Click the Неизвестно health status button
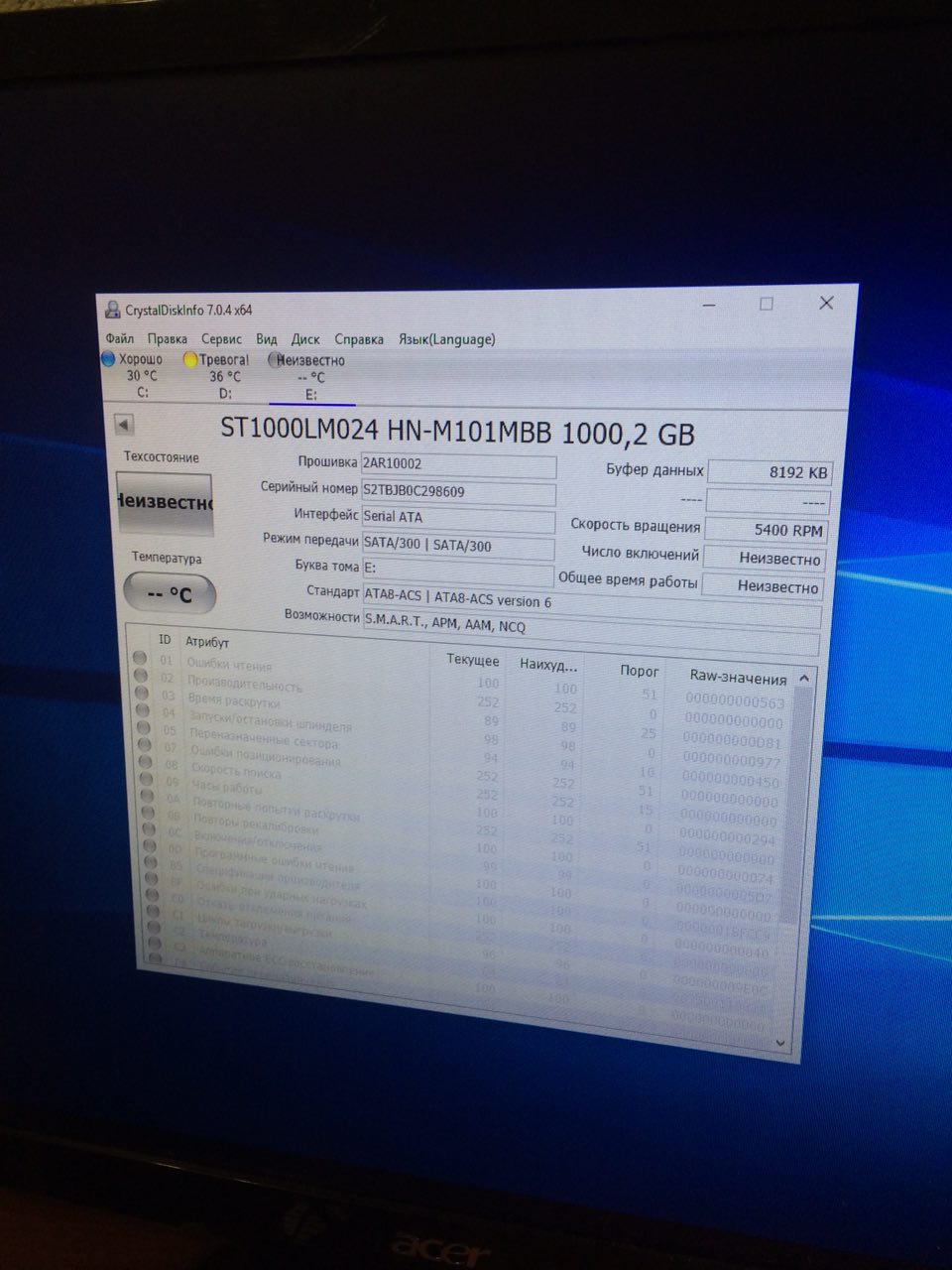This screenshot has width=952, height=1270. (165, 502)
